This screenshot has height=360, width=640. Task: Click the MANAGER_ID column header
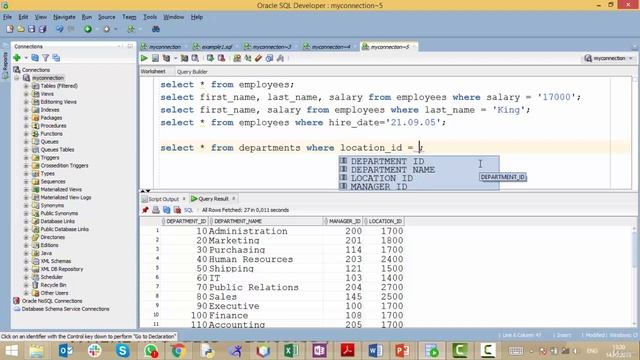pos(344,221)
